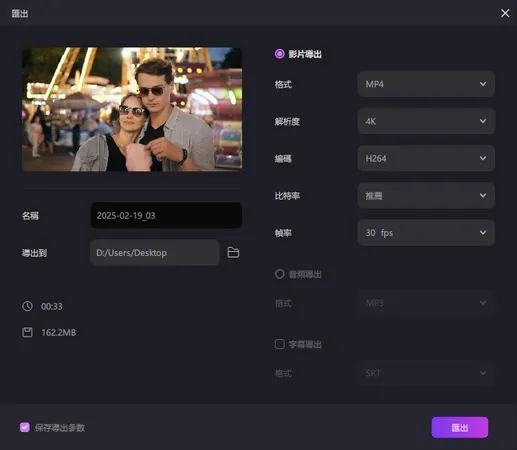Click the 匯出 dialog title text
The width and height of the screenshot is (517, 450).
pos(20,13)
